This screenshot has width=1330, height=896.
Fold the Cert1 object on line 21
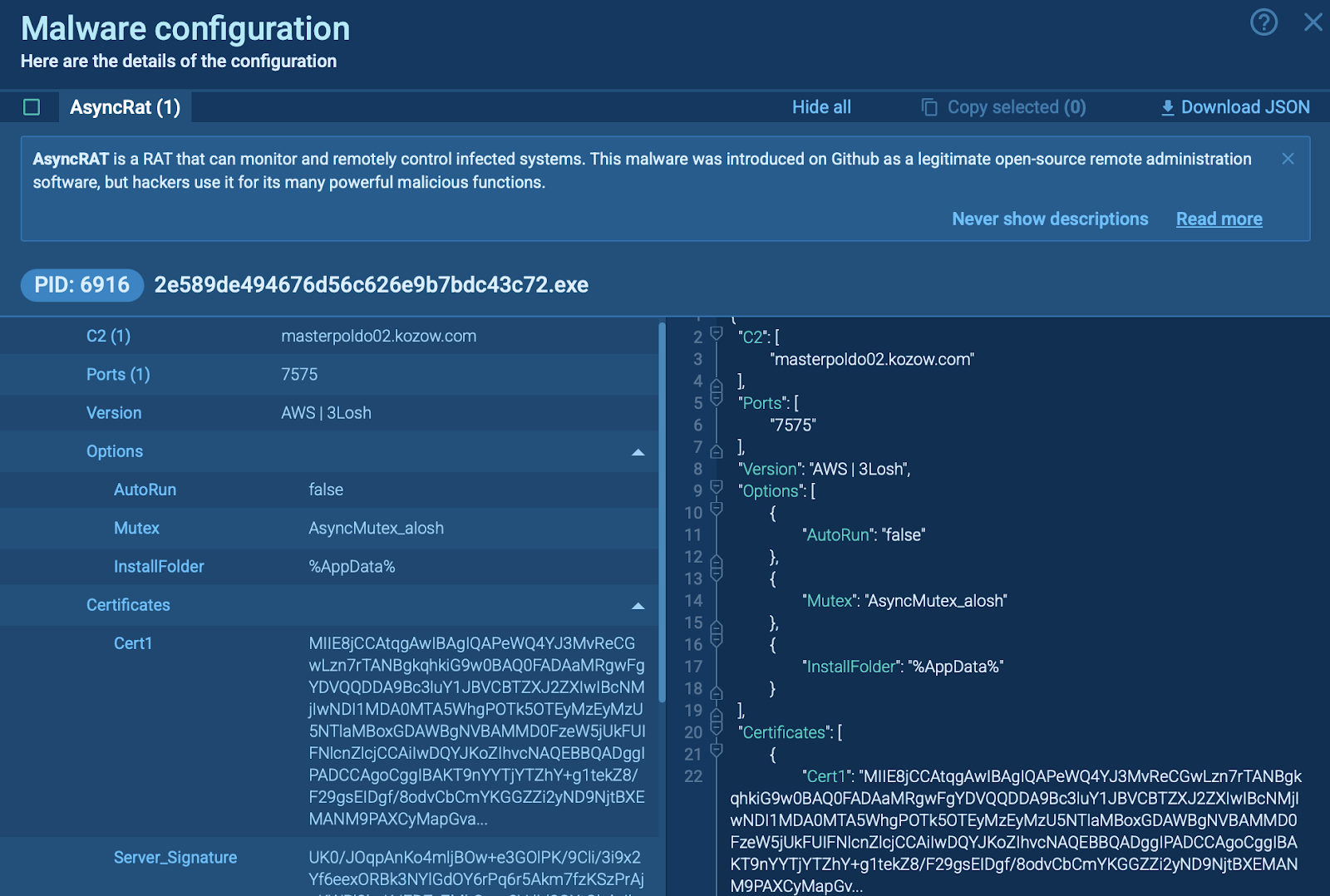tap(717, 751)
